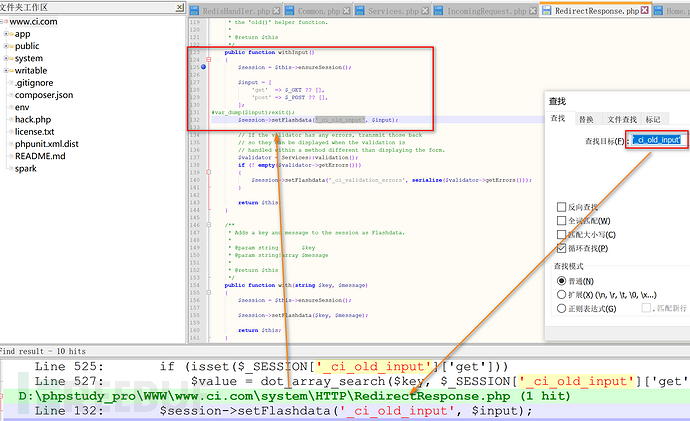This screenshot has width=690, height=421.
Task: Expand the public folder in workspace tree
Action: [7, 46]
